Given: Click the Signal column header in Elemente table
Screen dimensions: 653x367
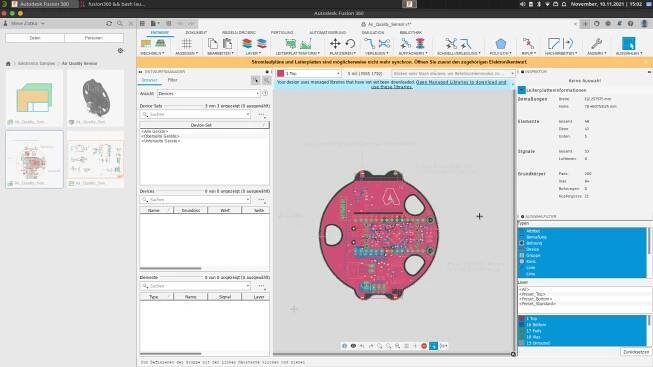Looking at the screenshot, I should pyautogui.click(x=225, y=297).
